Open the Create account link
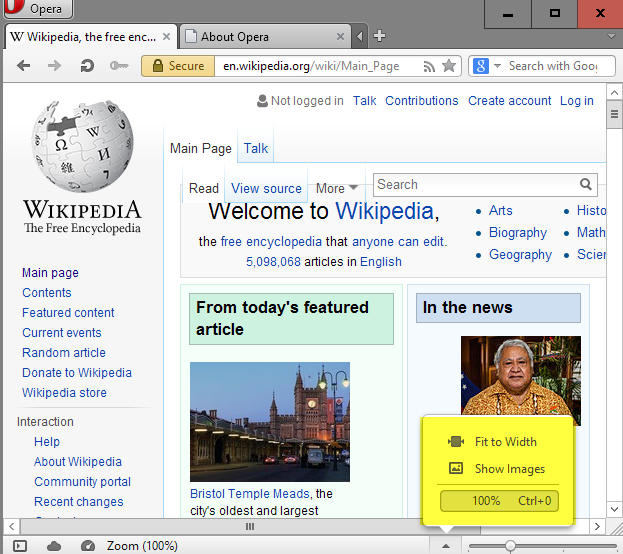The width and height of the screenshot is (623, 554). click(x=509, y=101)
